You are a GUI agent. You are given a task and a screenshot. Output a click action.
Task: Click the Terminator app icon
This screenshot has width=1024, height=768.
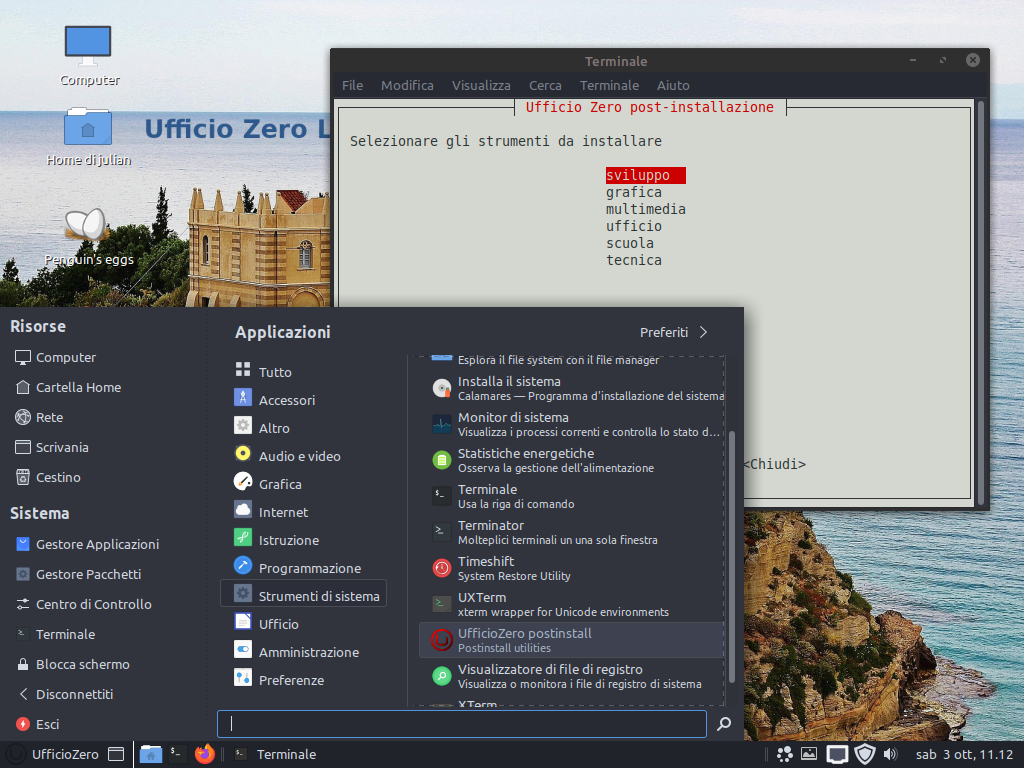click(x=441, y=532)
